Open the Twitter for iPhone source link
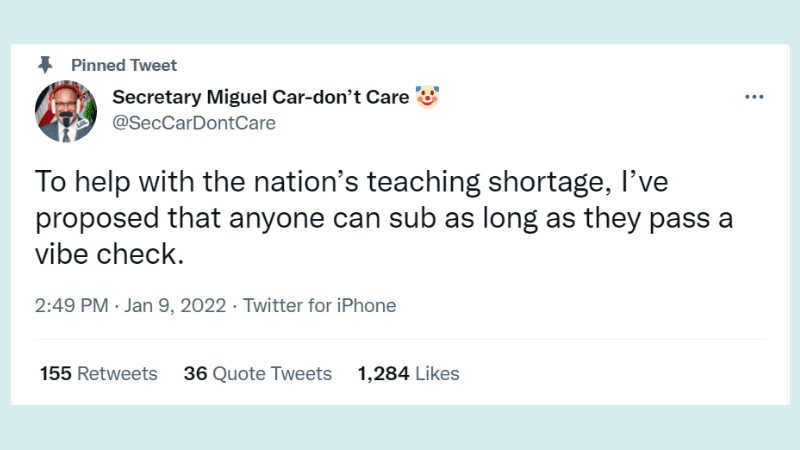 pyautogui.click(x=320, y=306)
